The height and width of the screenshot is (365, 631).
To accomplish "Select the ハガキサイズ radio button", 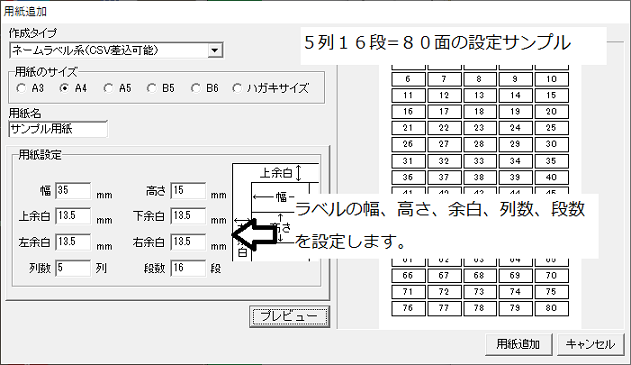I will (x=237, y=88).
